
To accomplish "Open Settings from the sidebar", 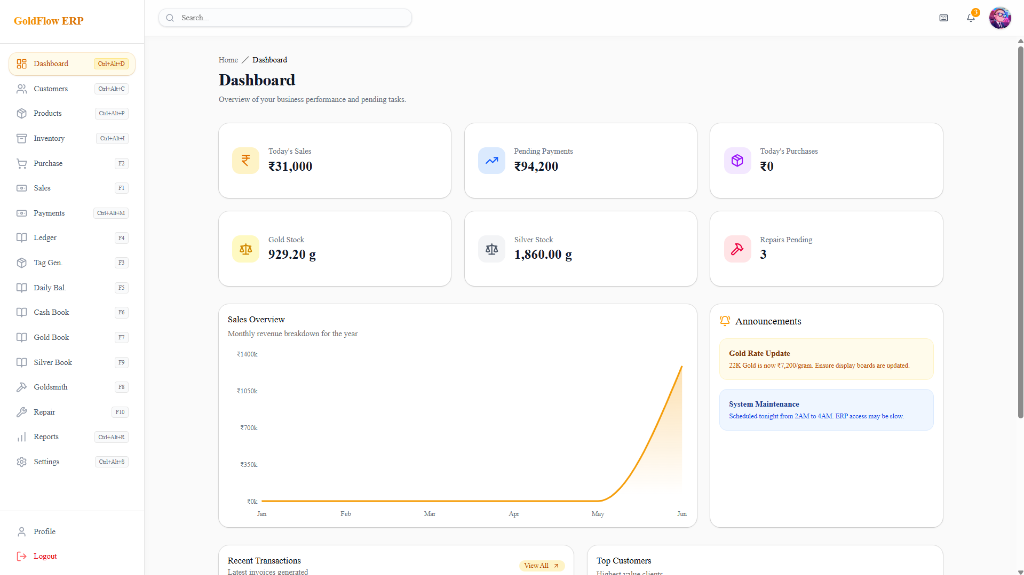I will (x=72, y=461).
